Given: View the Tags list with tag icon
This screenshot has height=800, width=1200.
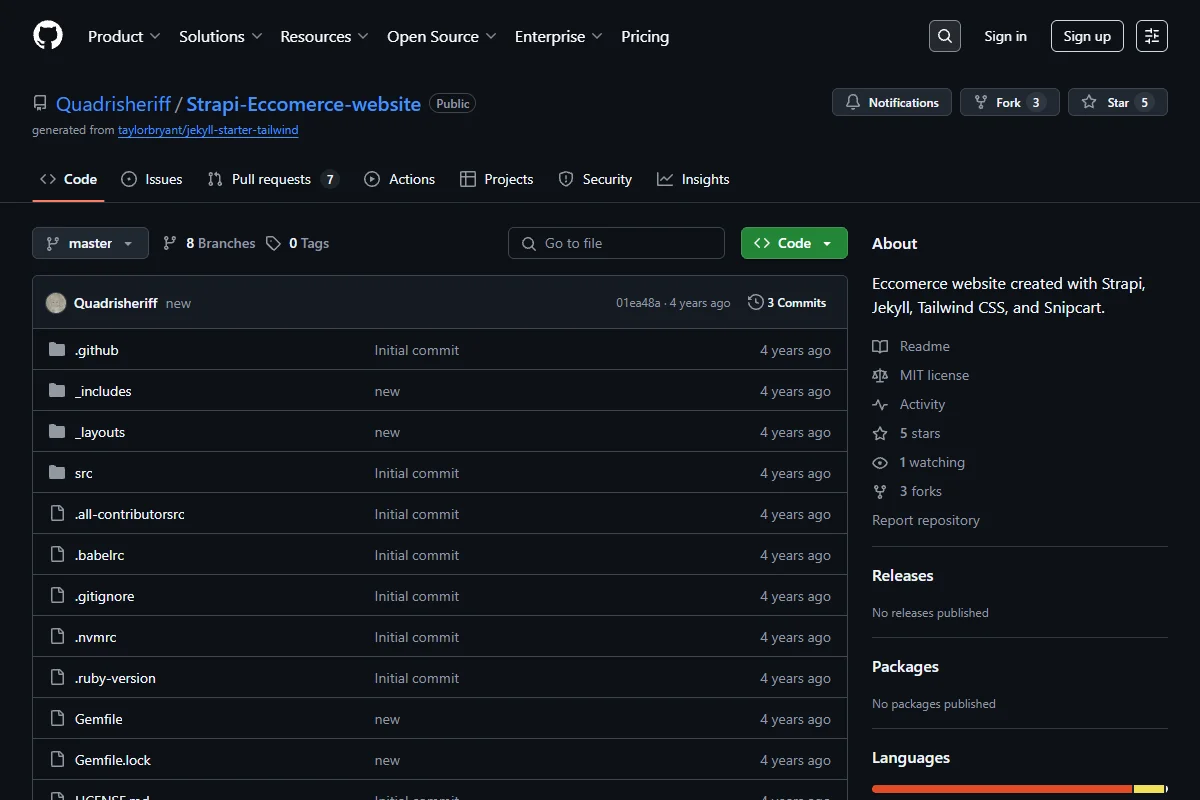Looking at the screenshot, I should [x=298, y=243].
